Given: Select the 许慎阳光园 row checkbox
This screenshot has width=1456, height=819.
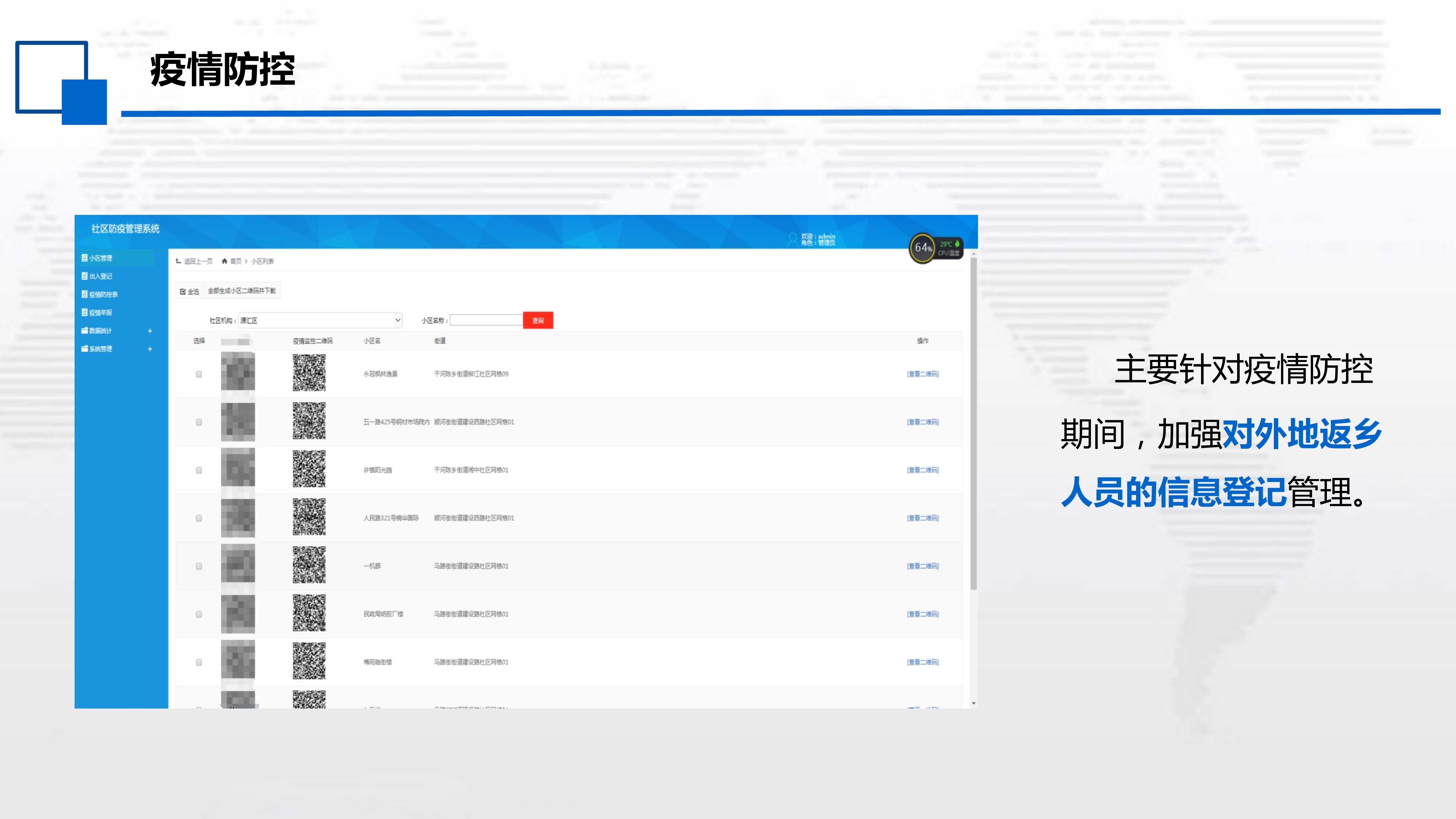Looking at the screenshot, I should 199,470.
